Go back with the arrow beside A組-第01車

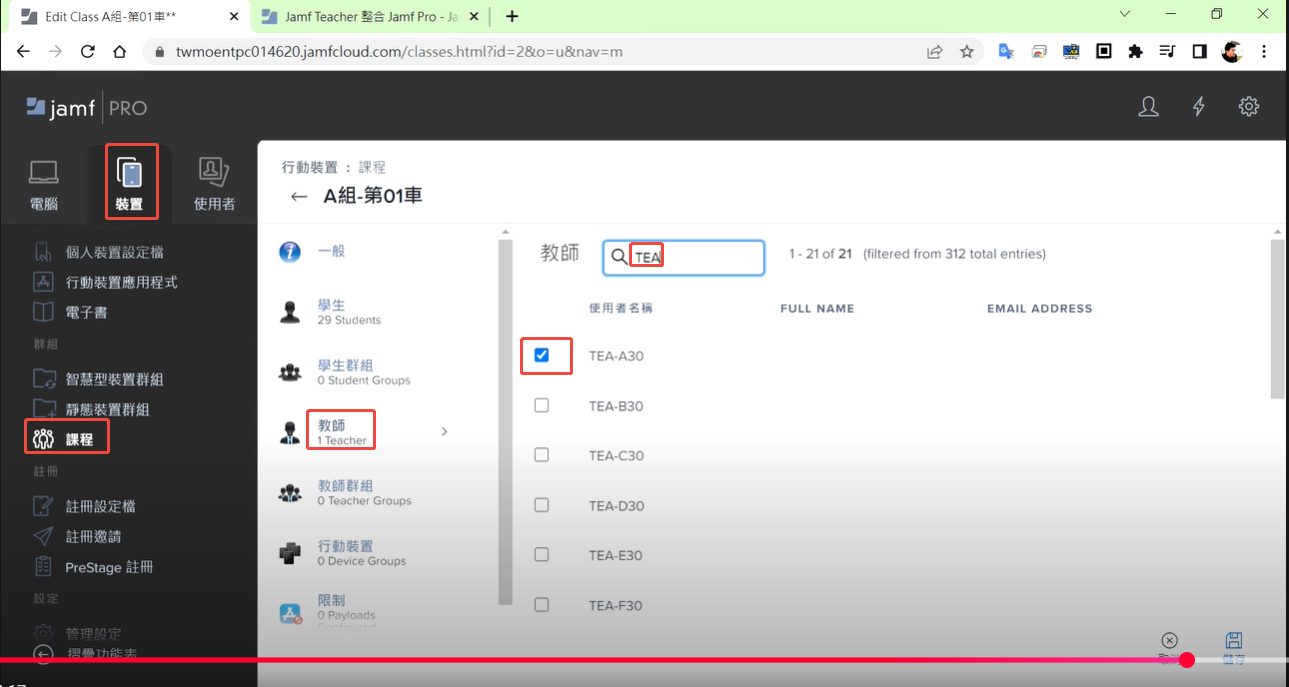coord(298,196)
